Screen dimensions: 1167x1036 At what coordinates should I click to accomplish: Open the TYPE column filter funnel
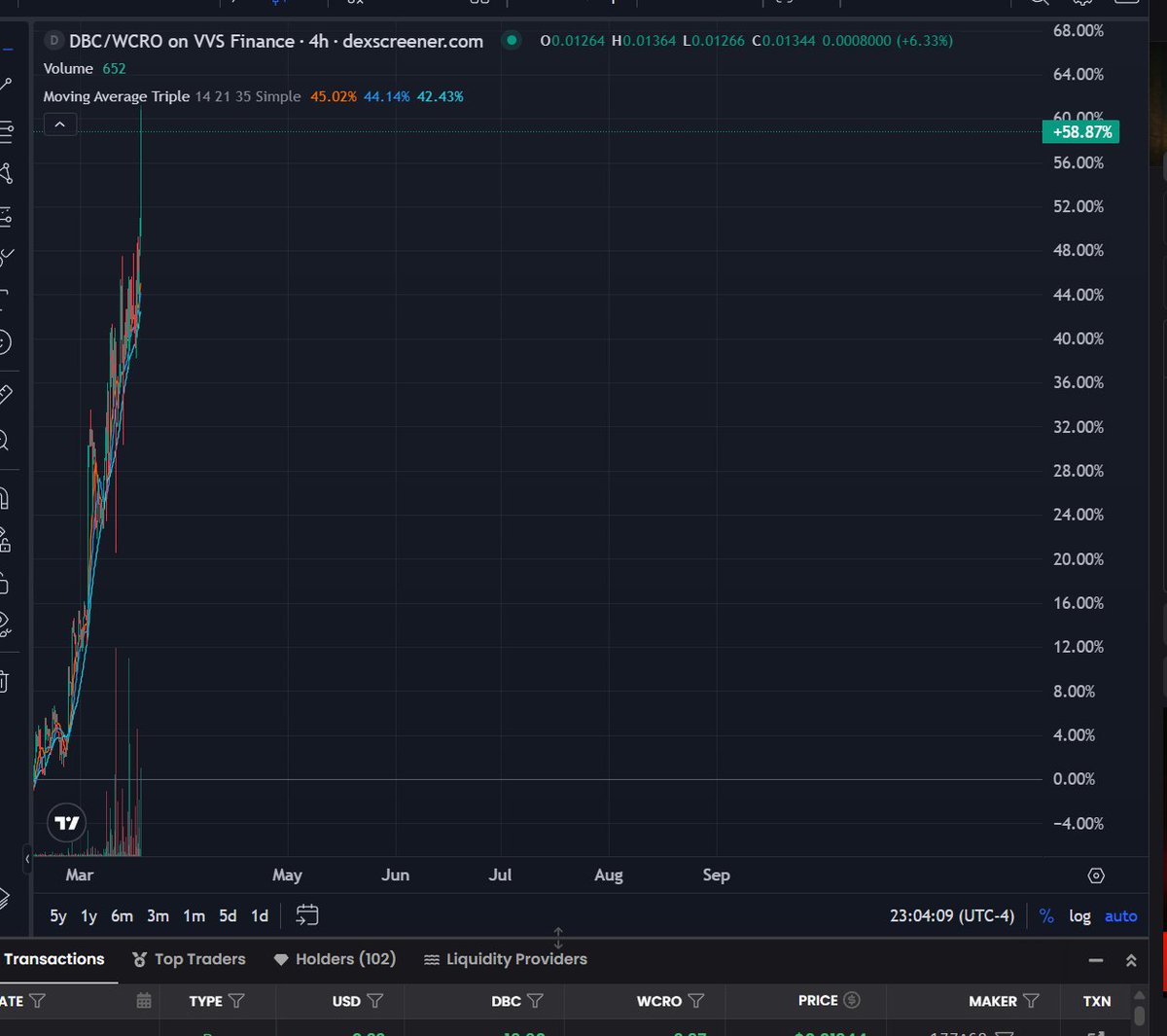pyautogui.click(x=235, y=1001)
